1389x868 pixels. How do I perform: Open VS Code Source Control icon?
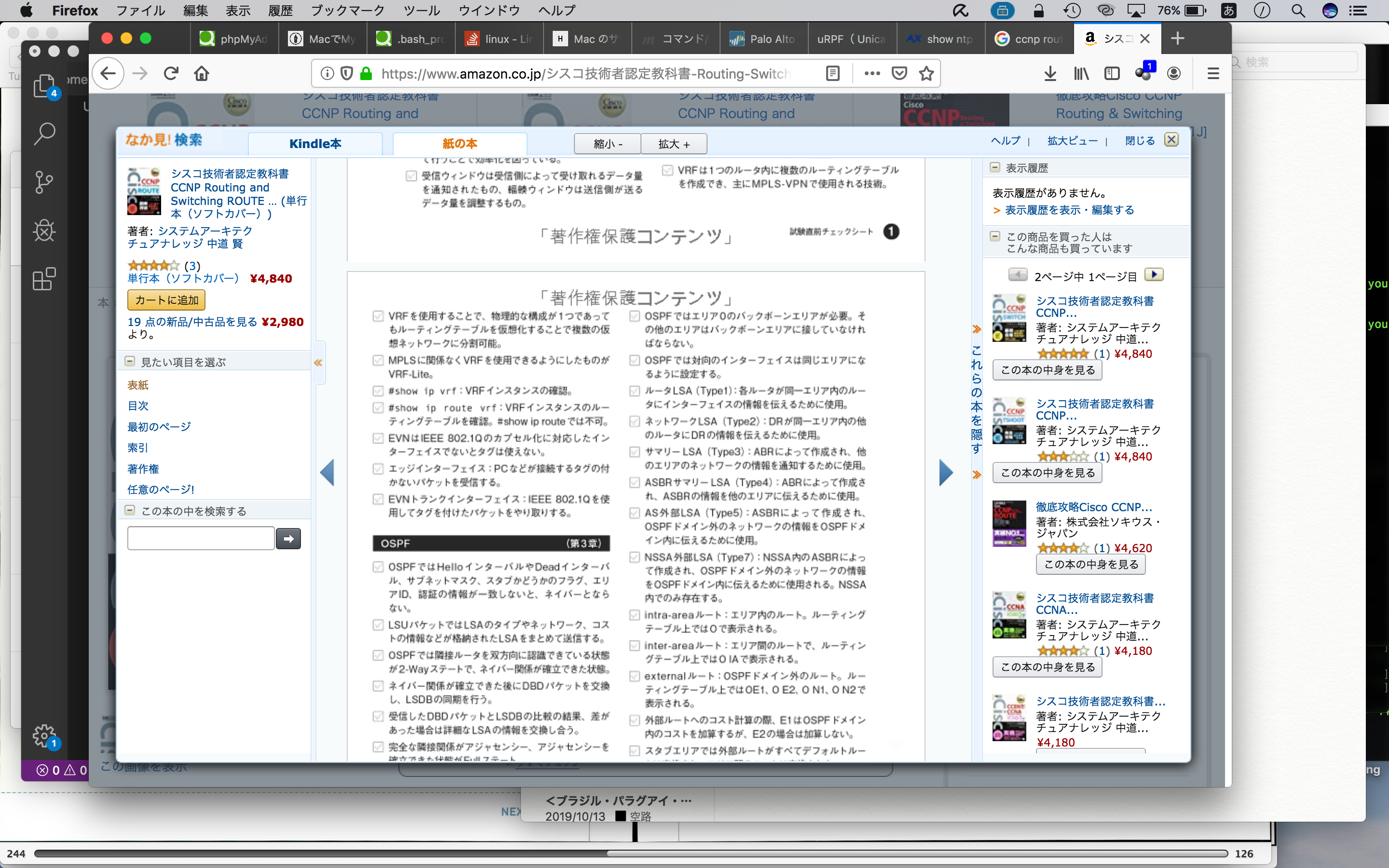pos(44,183)
